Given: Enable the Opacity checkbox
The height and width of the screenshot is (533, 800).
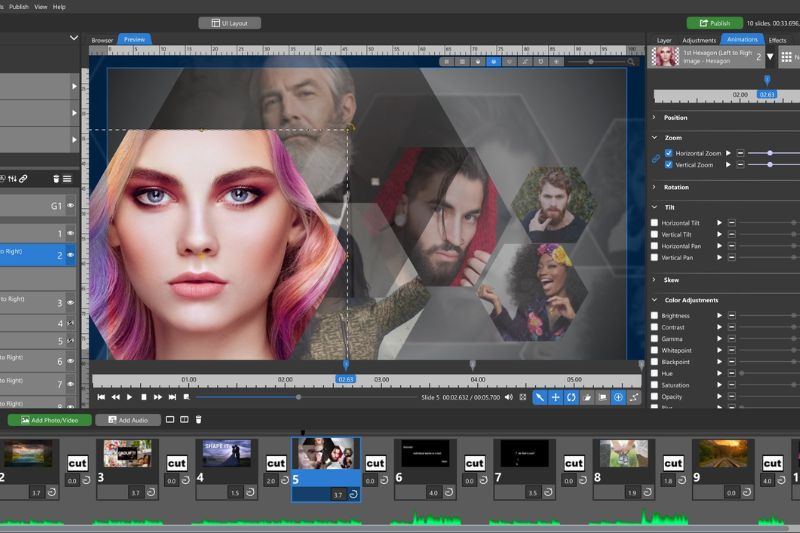Looking at the screenshot, I should (x=654, y=396).
